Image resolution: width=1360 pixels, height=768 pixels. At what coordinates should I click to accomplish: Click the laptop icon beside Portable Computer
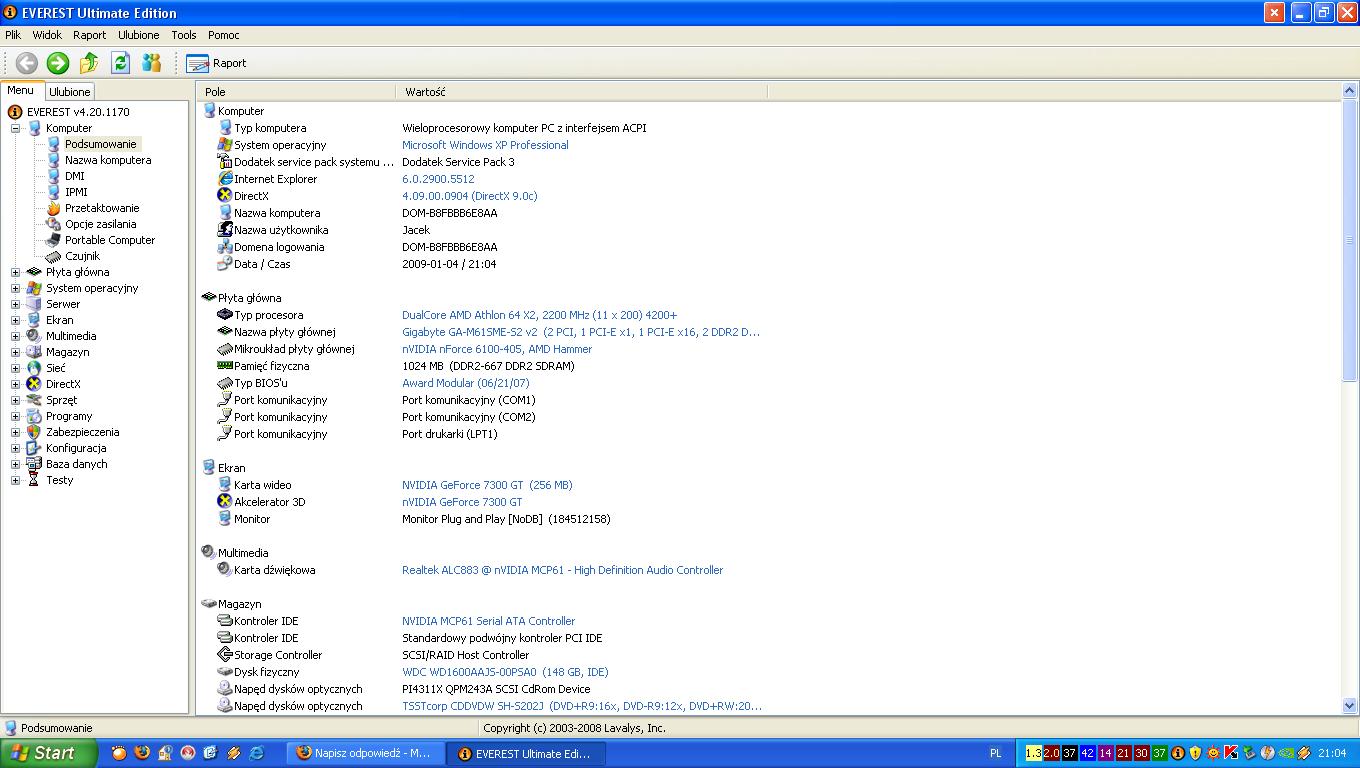point(54,240)
